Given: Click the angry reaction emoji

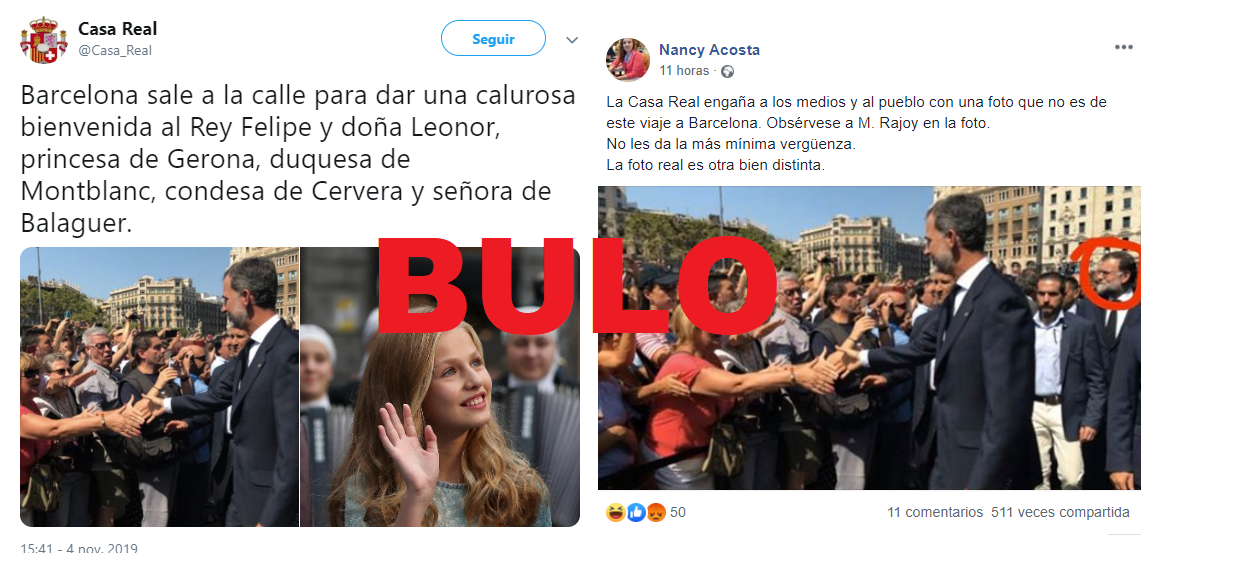Looking at the screenshot, I should tap(655, 513).
